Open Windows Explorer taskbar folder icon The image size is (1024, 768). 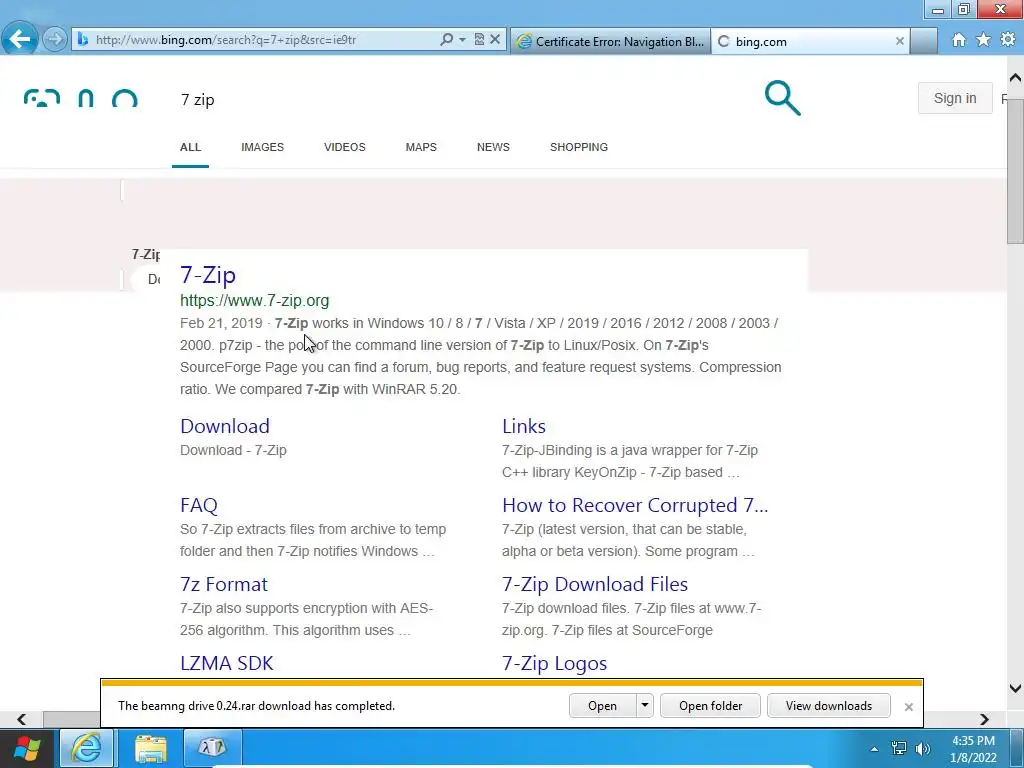(150, 748)
